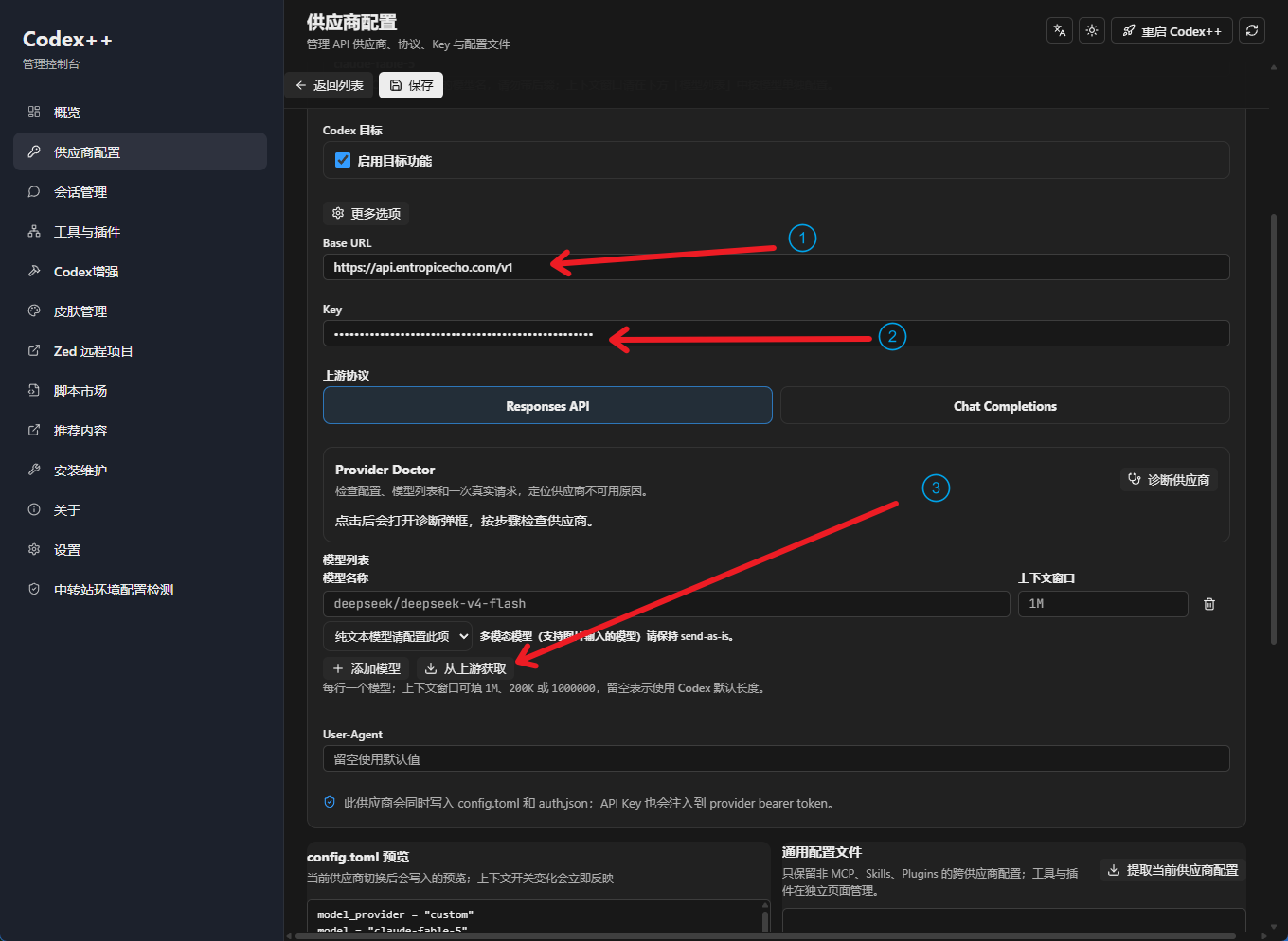Uncheck the 启用目标功能 checkbox
1288x941 pixels.
[x=343, y=160]
